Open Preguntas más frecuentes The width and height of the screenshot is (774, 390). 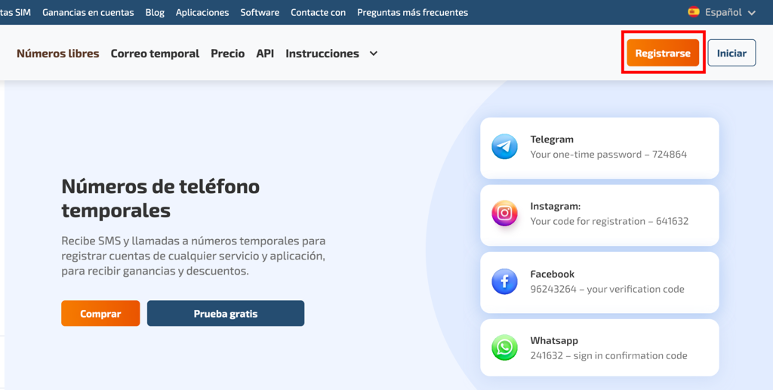click(413, 12)
